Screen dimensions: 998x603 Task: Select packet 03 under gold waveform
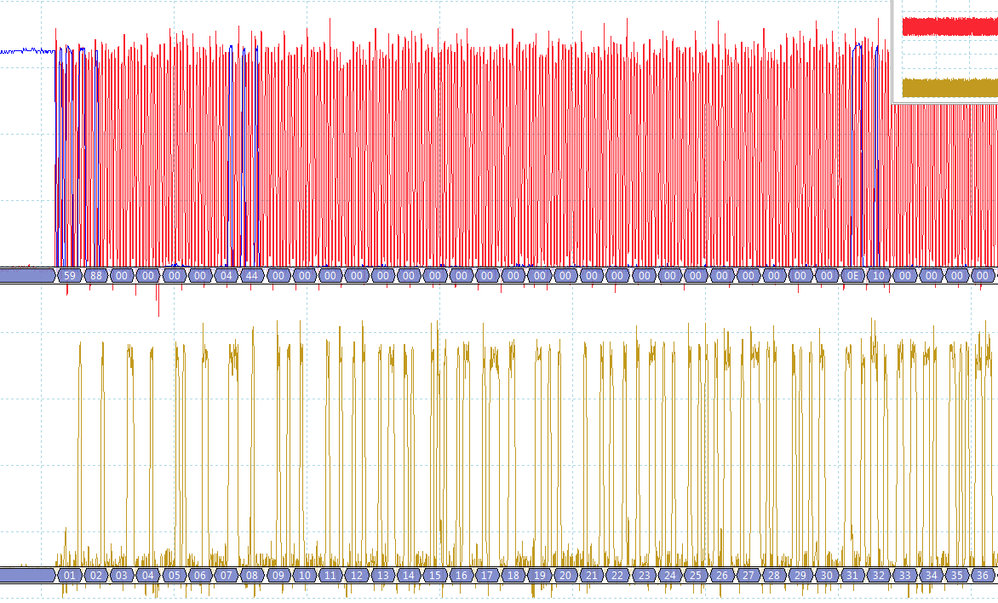pyautogui.click(x=122, y=575)
